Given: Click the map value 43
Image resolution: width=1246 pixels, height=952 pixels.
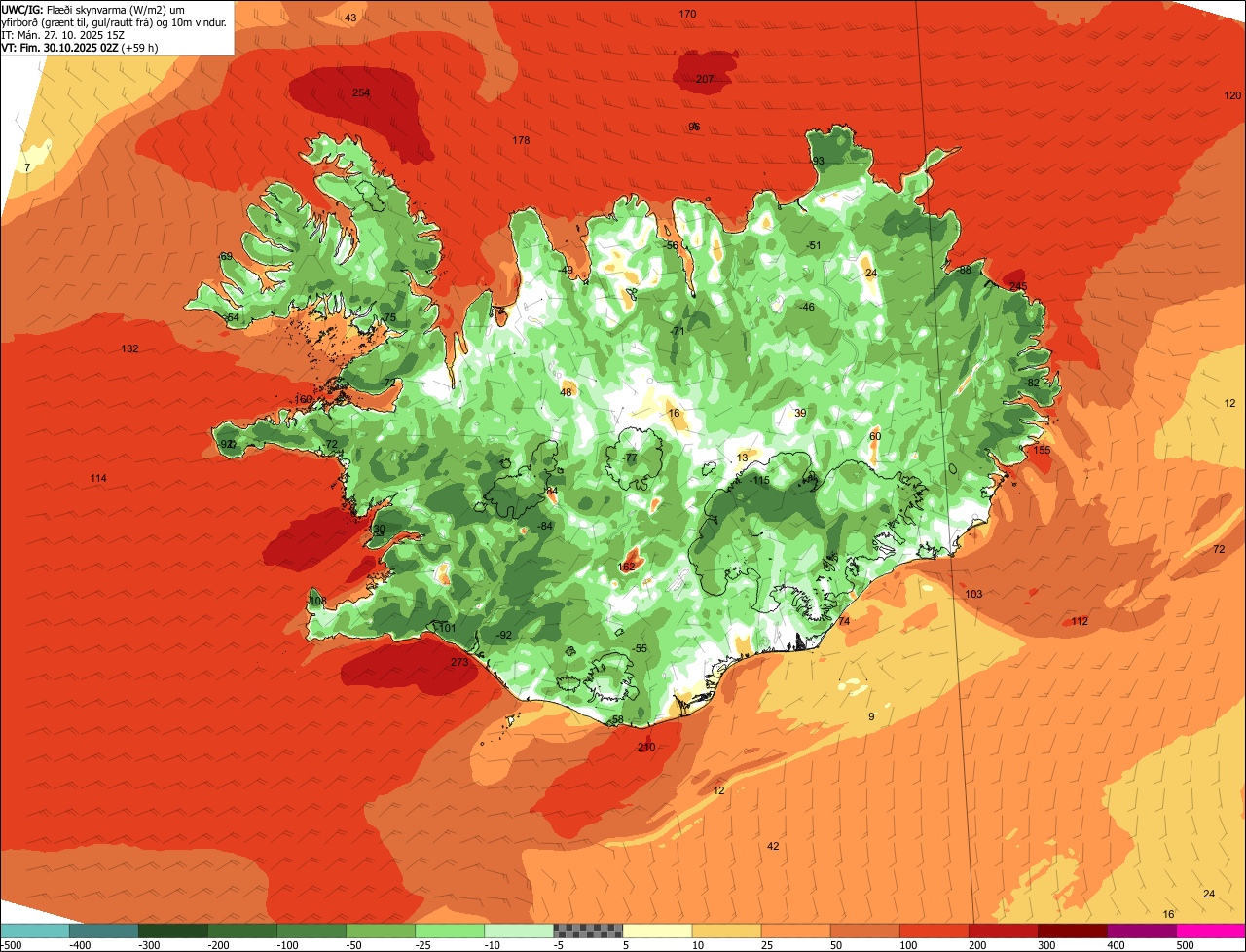Looking at the screenshot, I should (x=350, y=18).
